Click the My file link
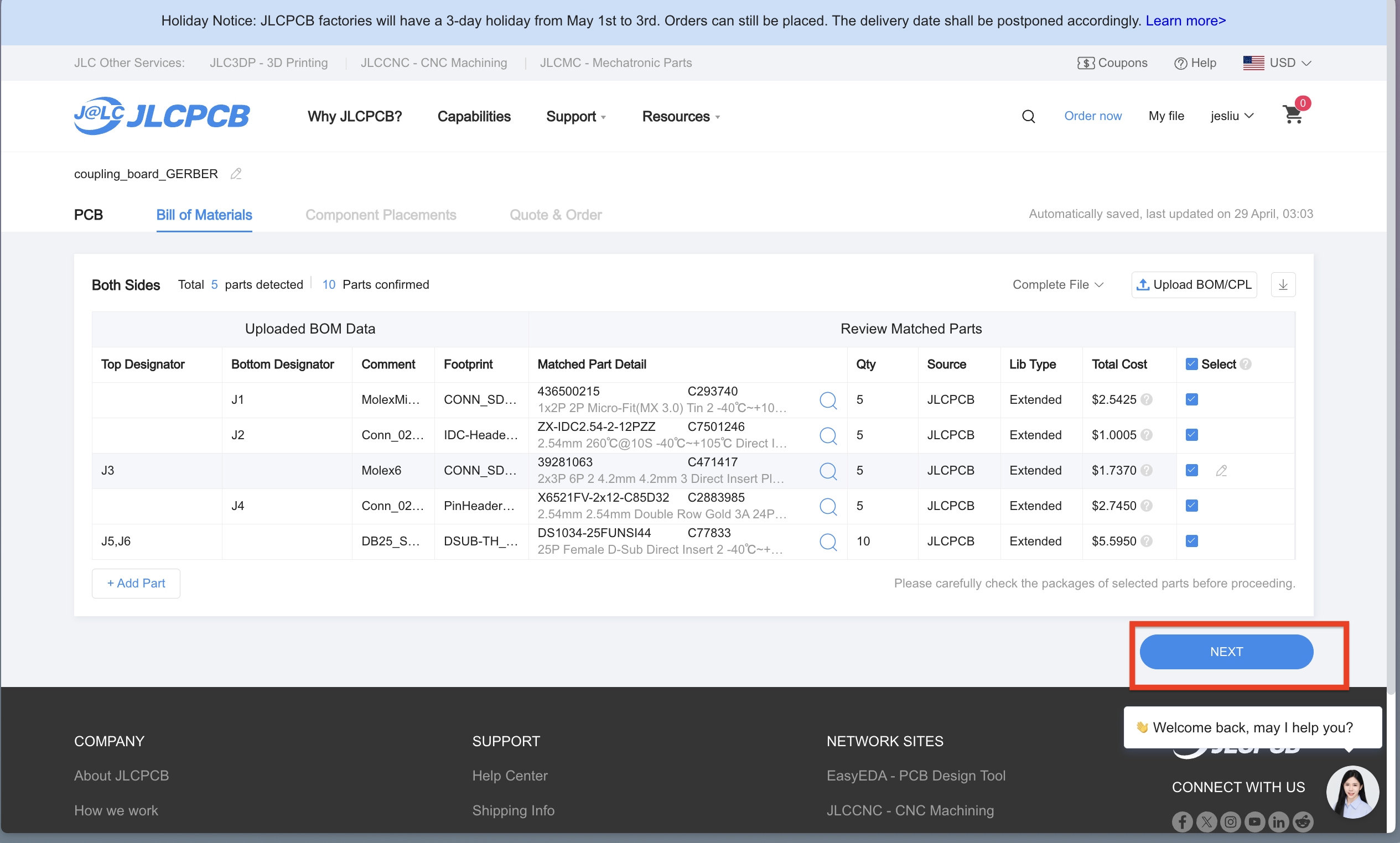Image resolution: width=1400 pixels, height=843 pixels. point(1166,116)
